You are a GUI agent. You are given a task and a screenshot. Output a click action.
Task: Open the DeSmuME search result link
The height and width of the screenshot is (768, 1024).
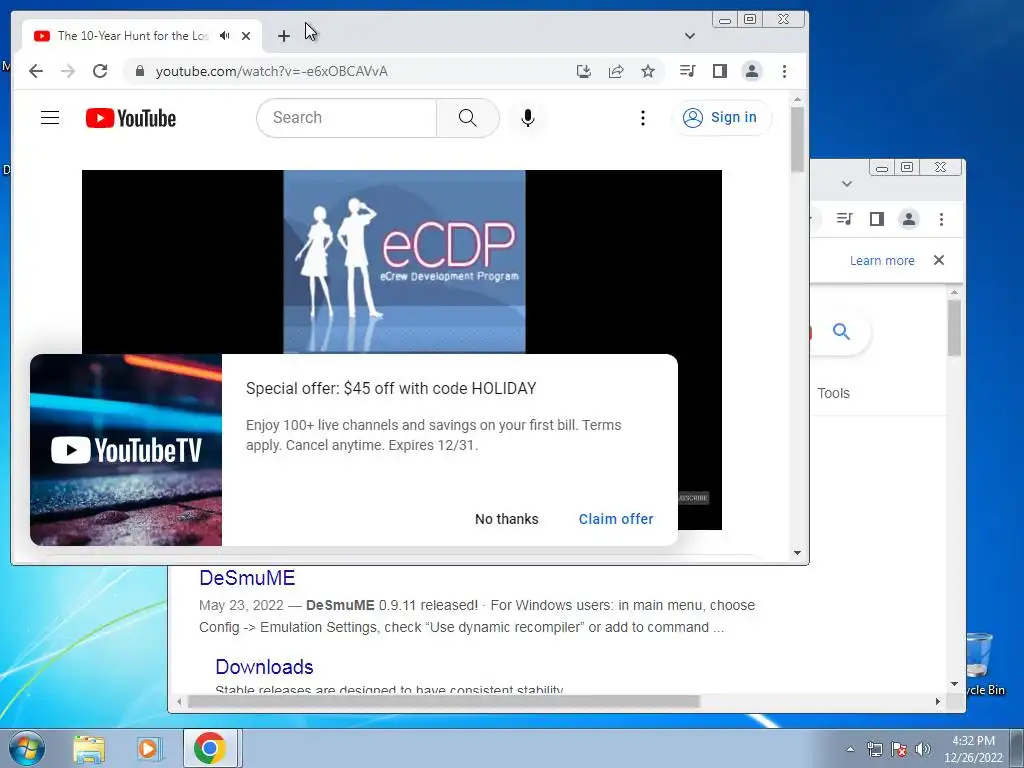coord(247,577)
